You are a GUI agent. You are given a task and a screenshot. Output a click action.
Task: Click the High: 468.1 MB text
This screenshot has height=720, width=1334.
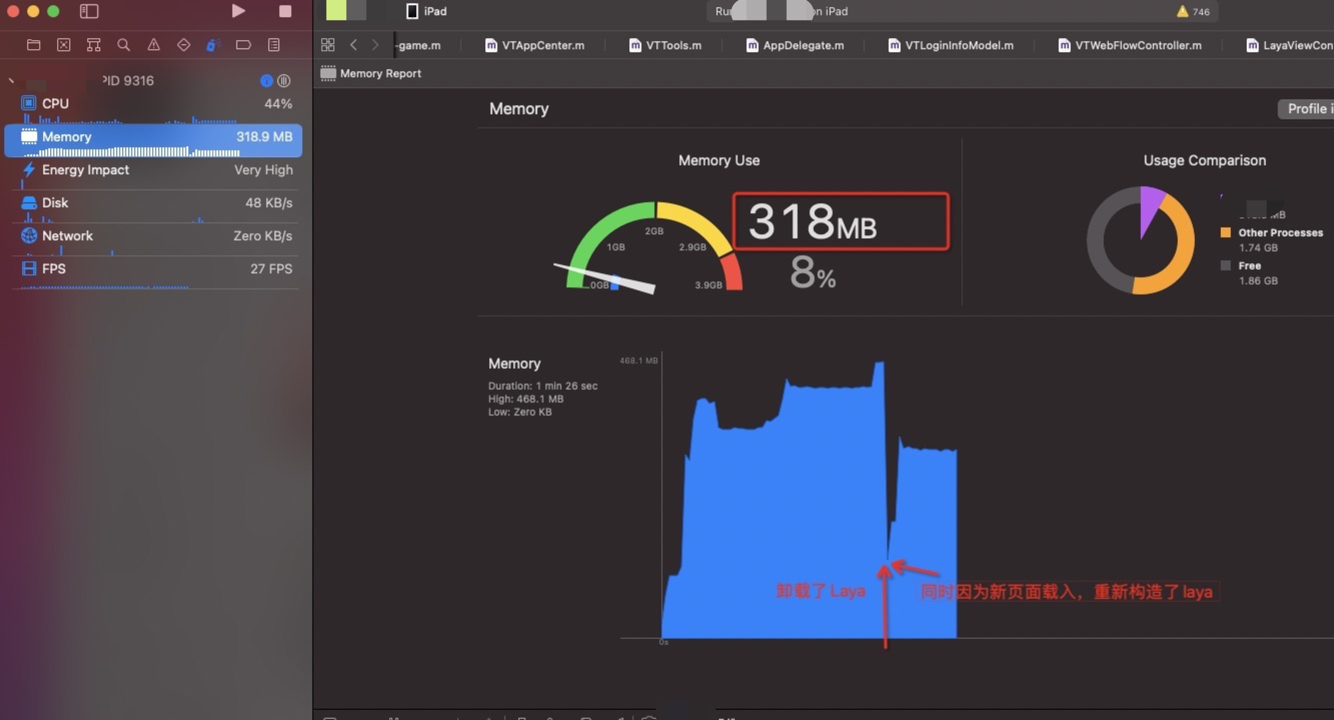click(526, 399)
